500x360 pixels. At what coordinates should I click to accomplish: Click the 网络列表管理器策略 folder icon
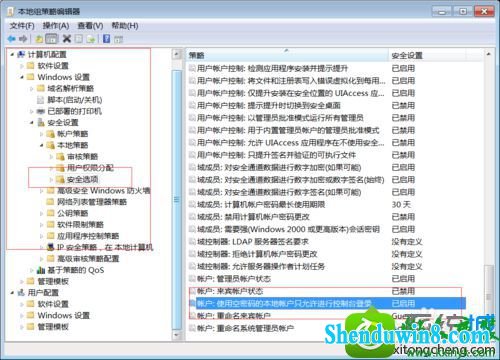pyautogui.click(x=51, y=202)
